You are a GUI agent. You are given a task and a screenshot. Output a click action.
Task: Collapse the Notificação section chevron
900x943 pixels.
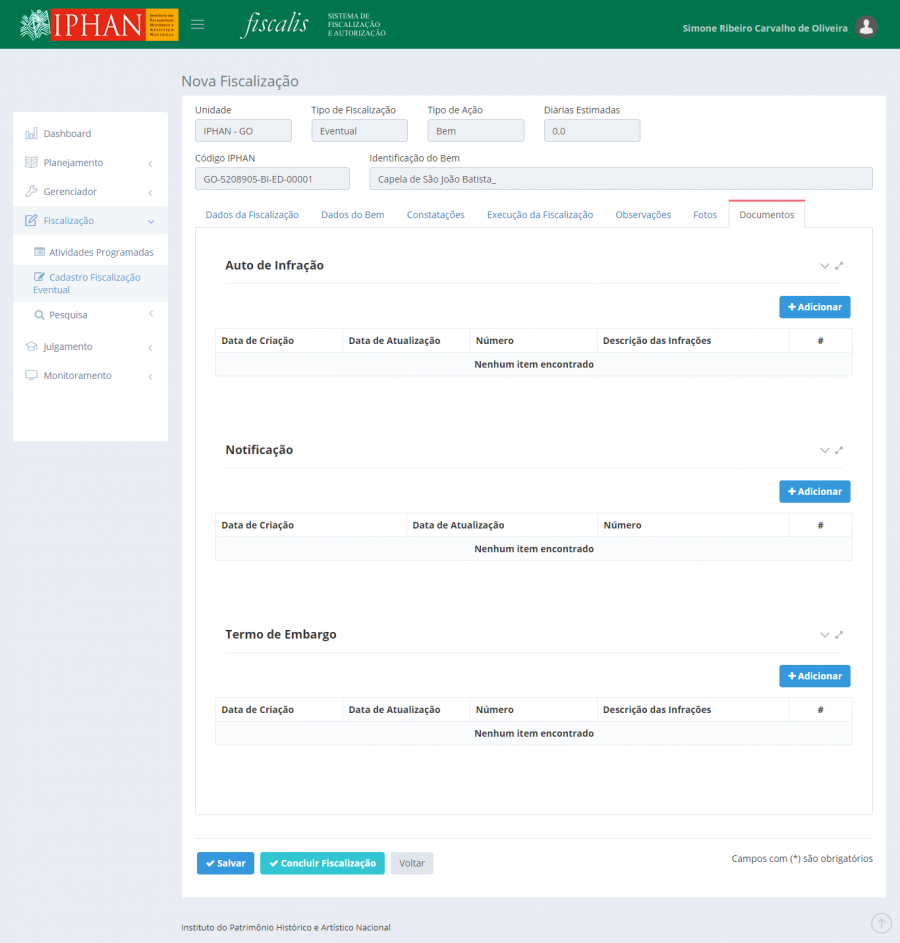click(824, 450)
